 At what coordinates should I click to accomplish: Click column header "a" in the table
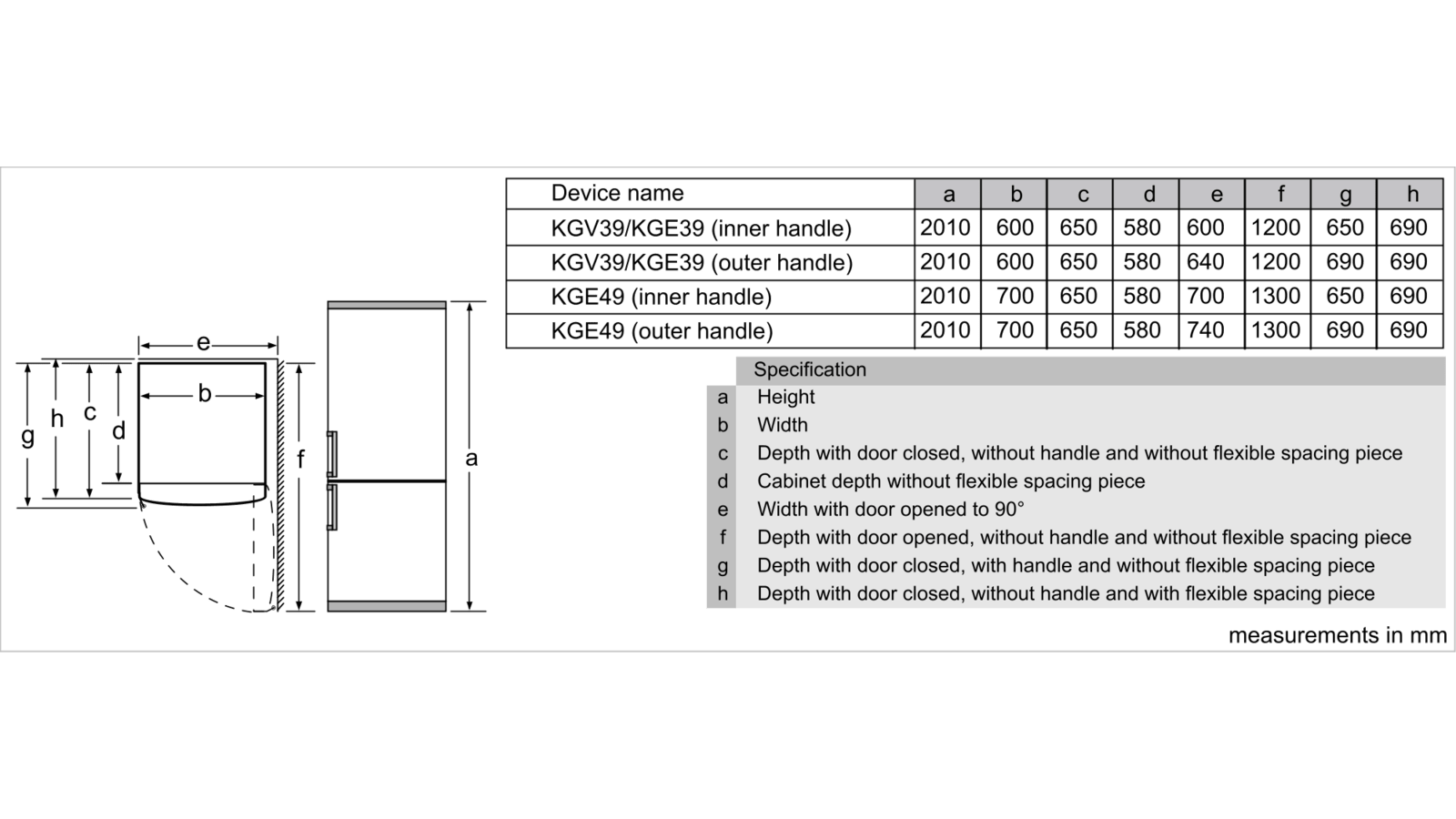coord(948,194)
